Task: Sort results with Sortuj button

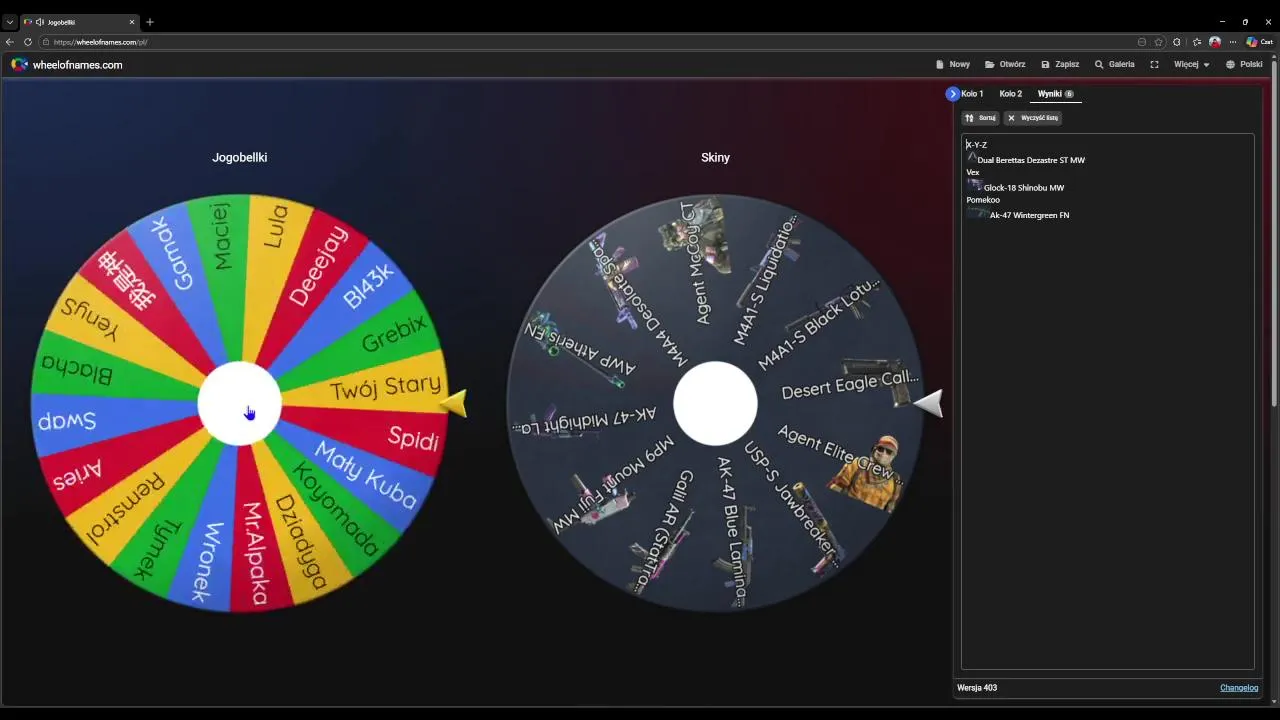Action: (980, 118)
